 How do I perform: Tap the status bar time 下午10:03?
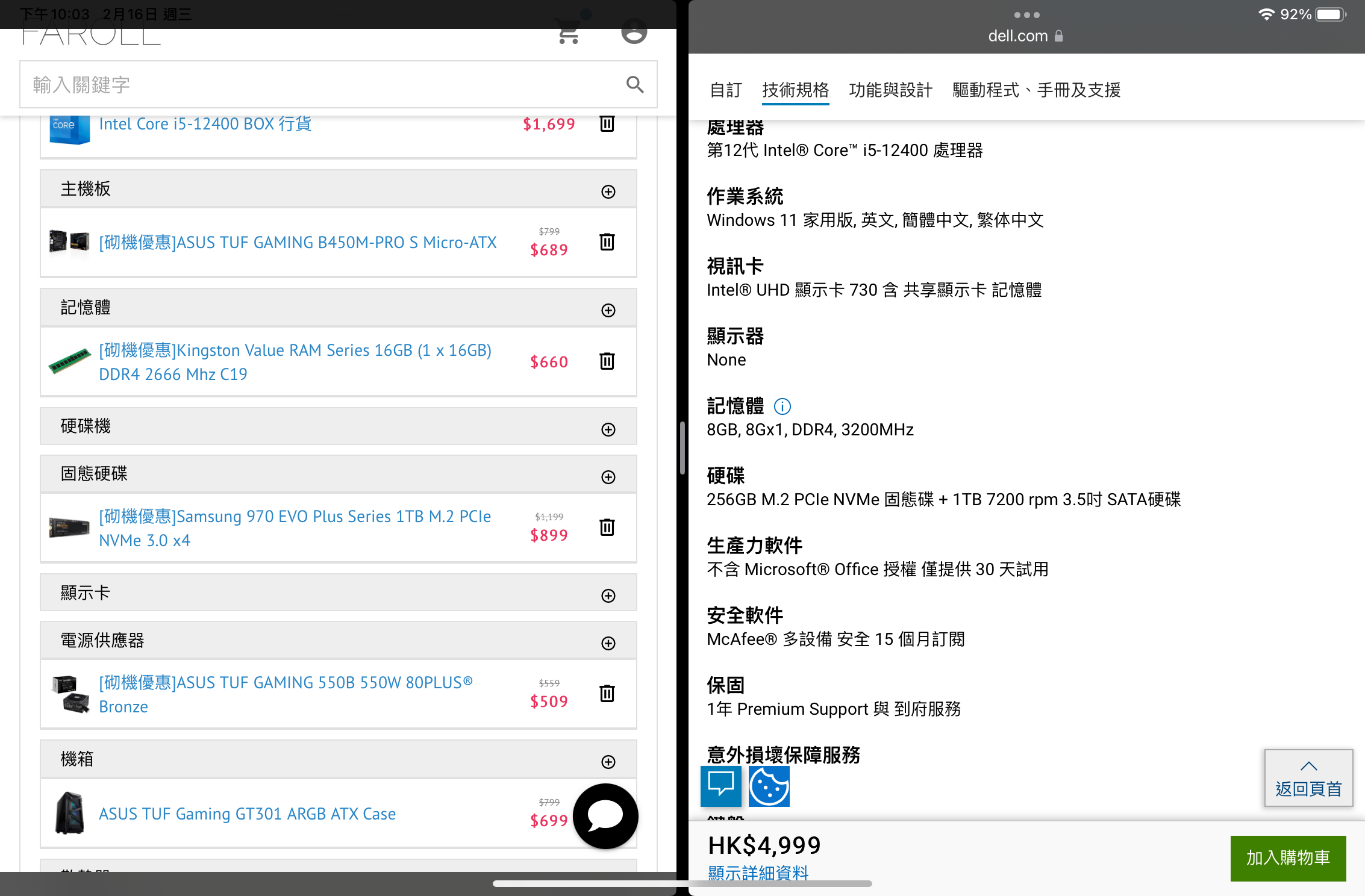click(54, 14)
